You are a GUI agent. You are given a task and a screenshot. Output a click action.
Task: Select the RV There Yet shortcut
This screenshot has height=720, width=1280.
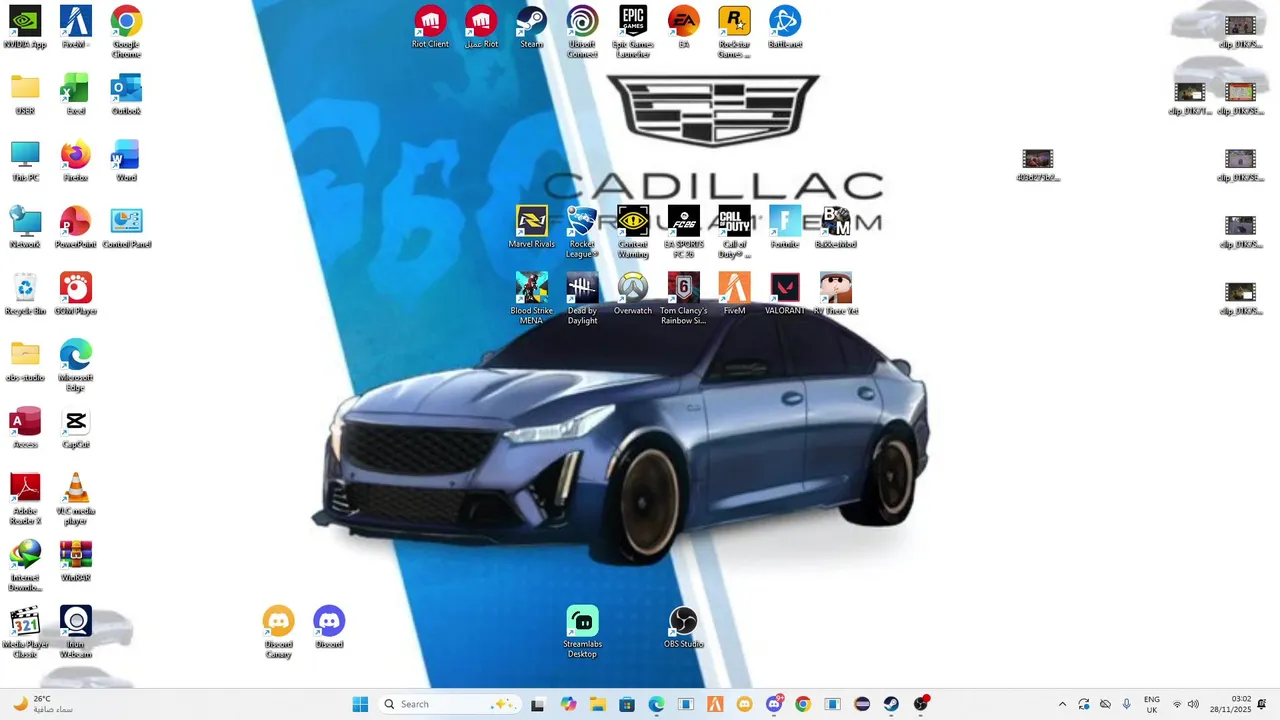pyautogui.click(x=836, y=295)
